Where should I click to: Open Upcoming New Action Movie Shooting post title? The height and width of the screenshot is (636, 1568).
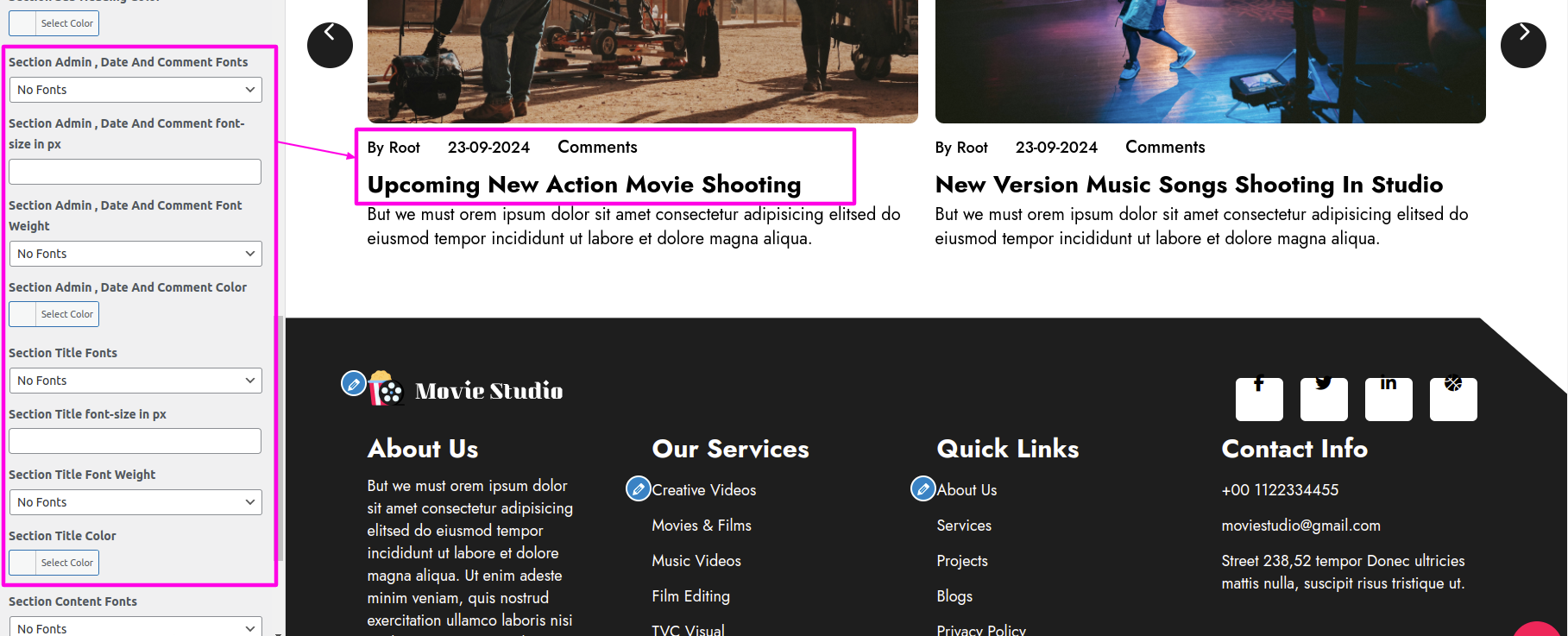584,185
